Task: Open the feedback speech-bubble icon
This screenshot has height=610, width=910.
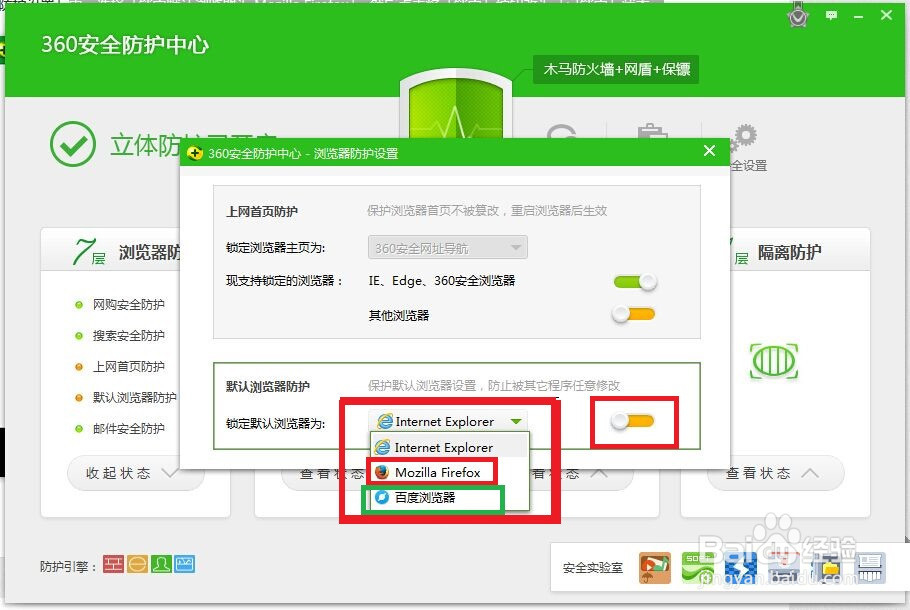Action: [x=831, y=16]
